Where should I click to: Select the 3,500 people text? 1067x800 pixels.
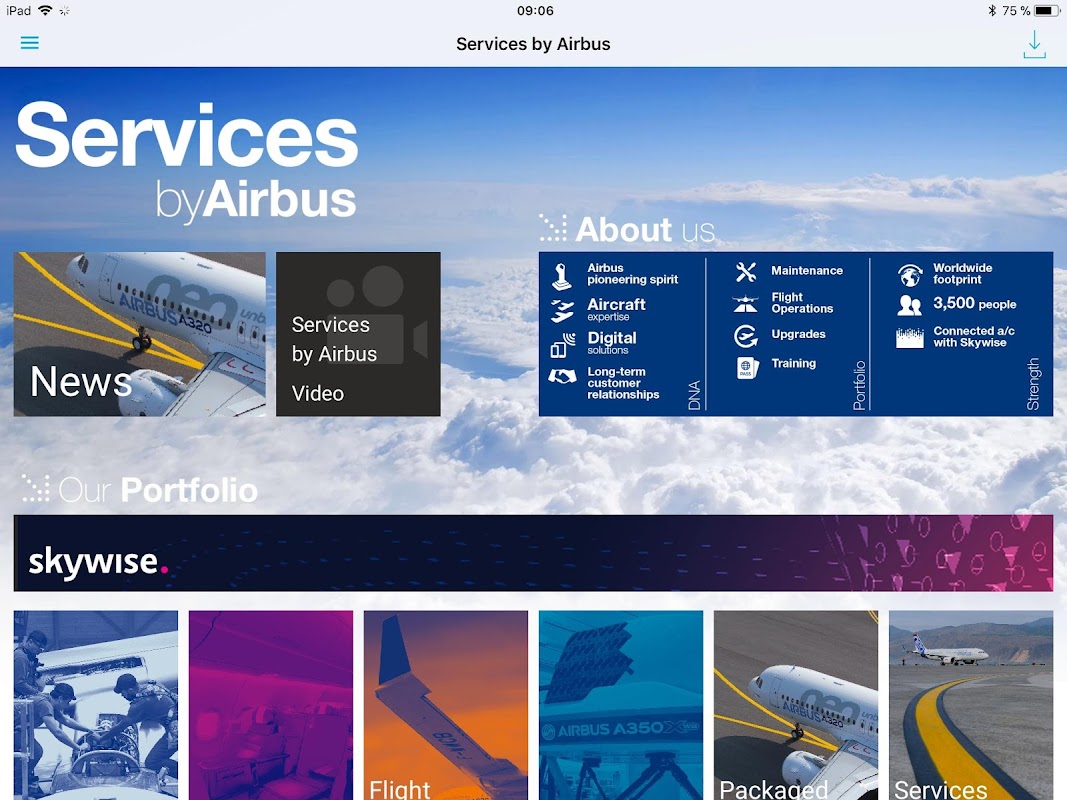(974, 303)
